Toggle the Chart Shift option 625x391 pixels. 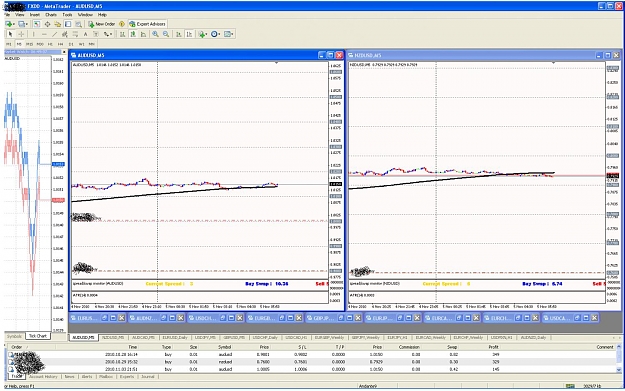pyautogui.click(x=189, y=34)
